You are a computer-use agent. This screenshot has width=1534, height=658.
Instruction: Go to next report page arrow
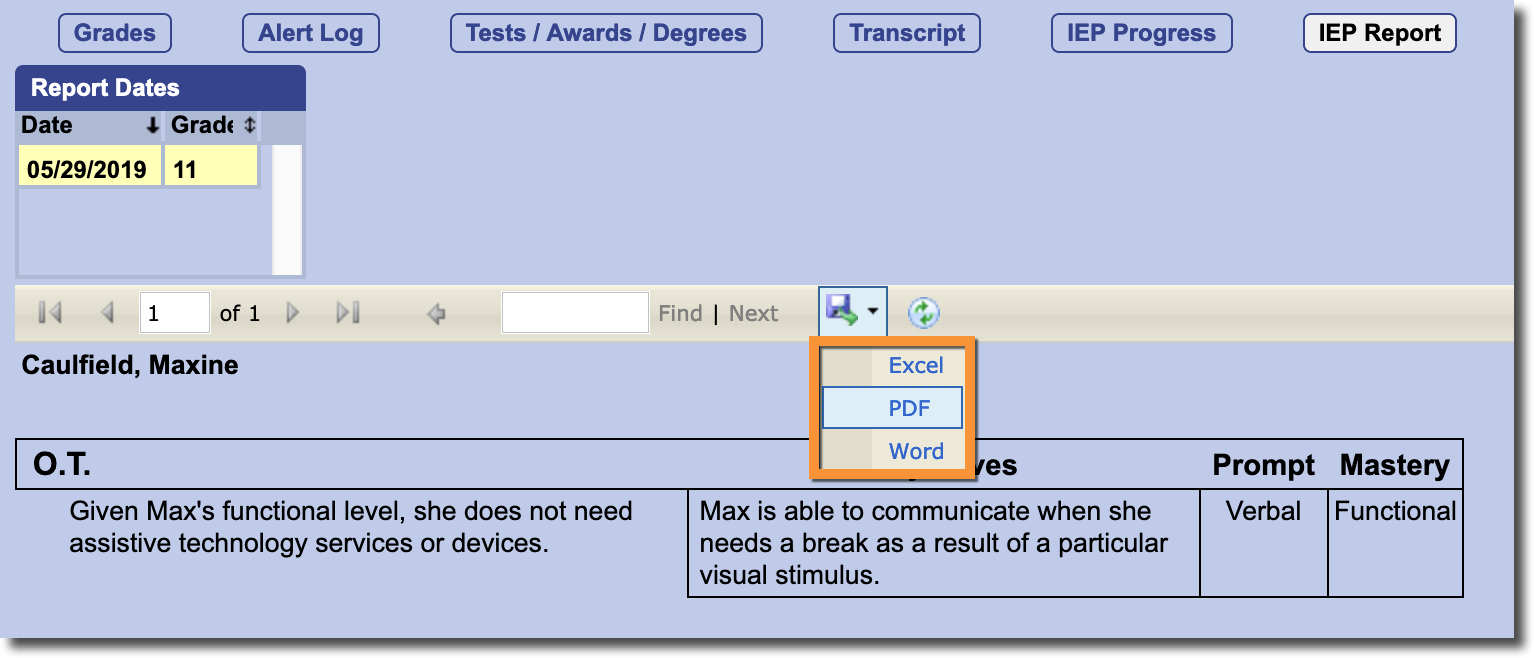coord(293,314)
